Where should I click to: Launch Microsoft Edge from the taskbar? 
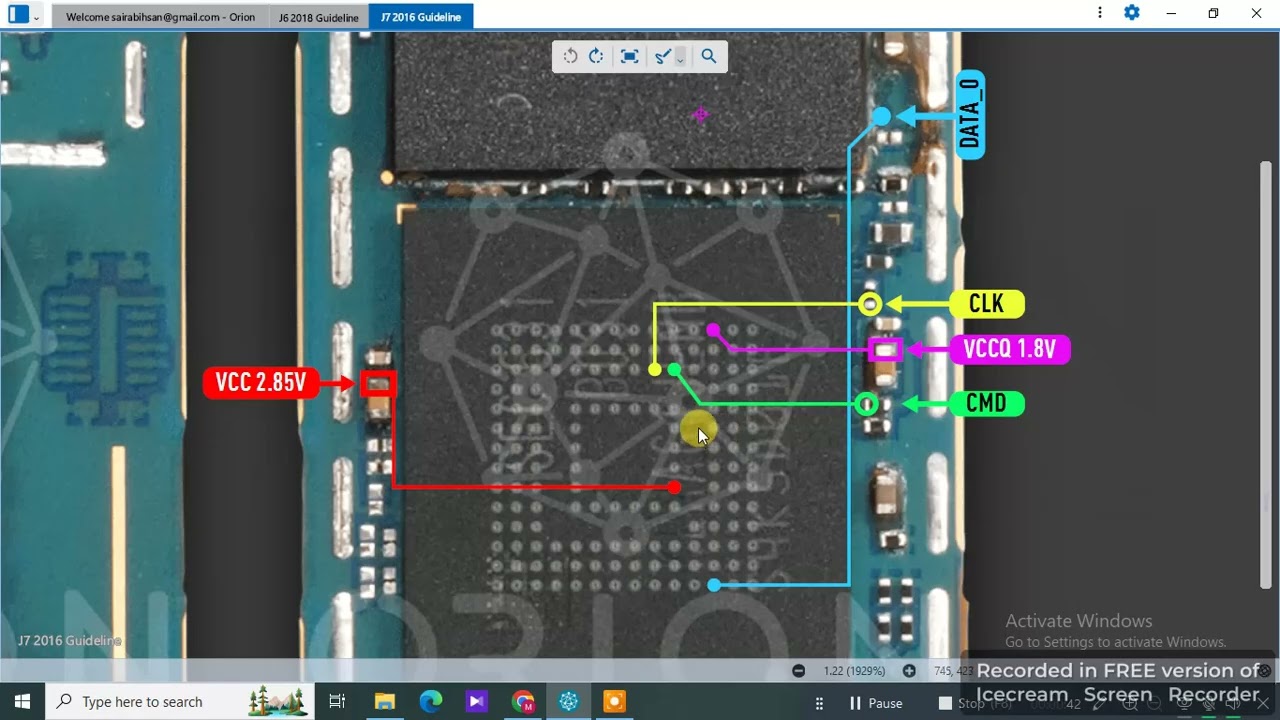click(x=430, y=702)
